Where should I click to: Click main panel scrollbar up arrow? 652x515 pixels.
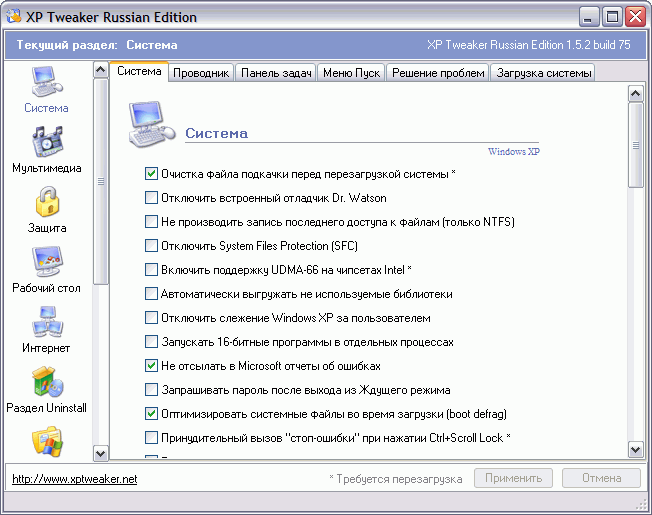pos(635,94)
